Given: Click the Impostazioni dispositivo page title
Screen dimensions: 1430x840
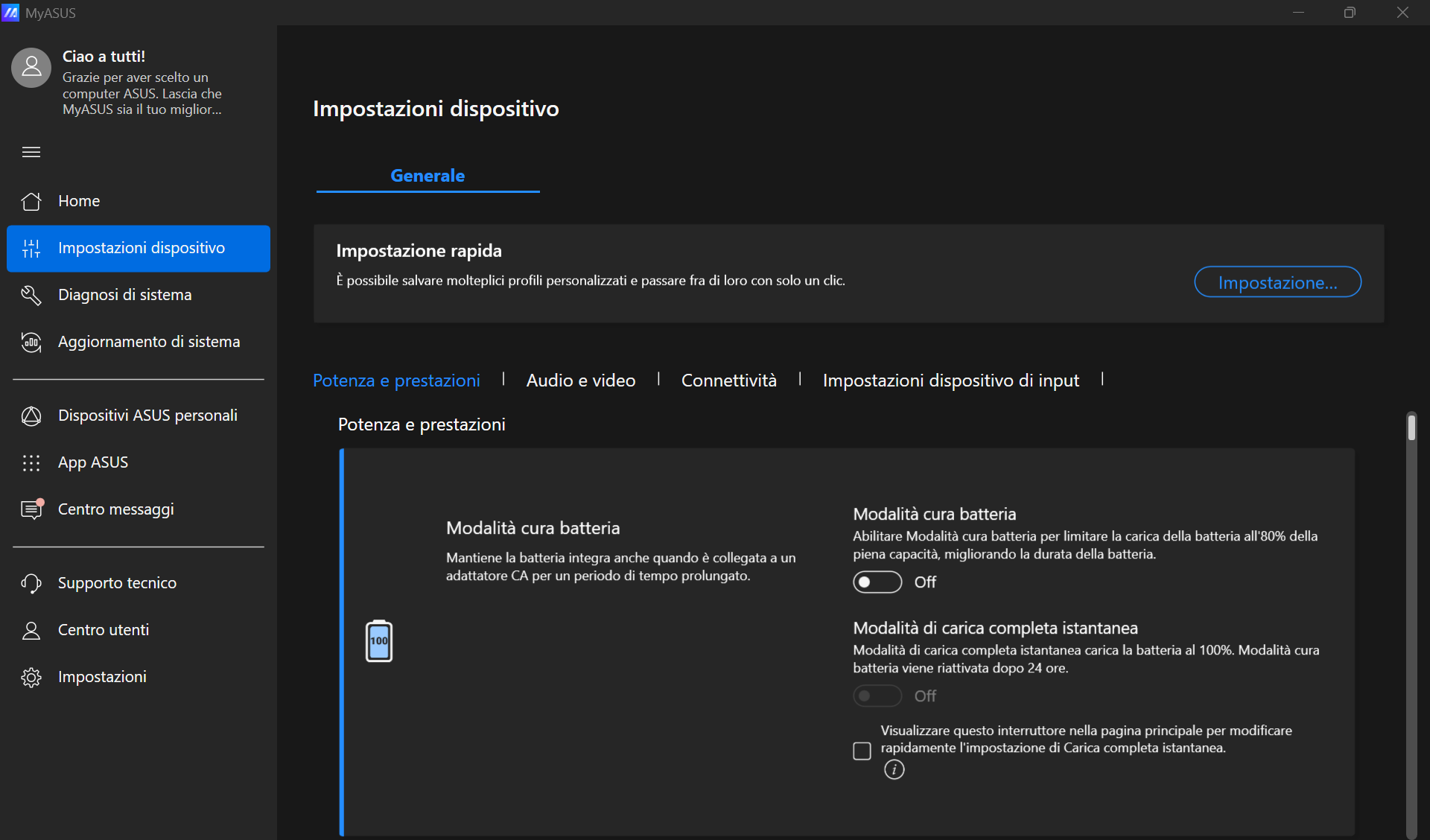Looking at the screenshot, I should [x=436, y=109].
